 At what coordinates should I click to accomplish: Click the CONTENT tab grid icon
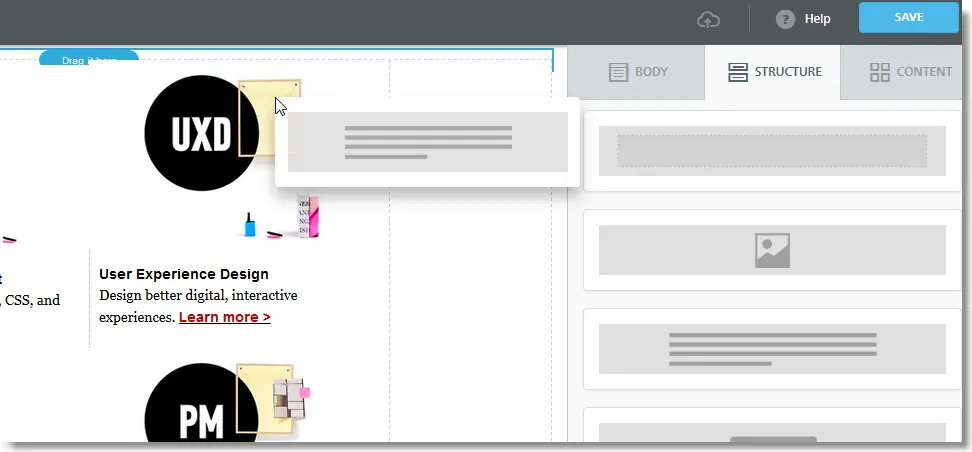[880, 72]
